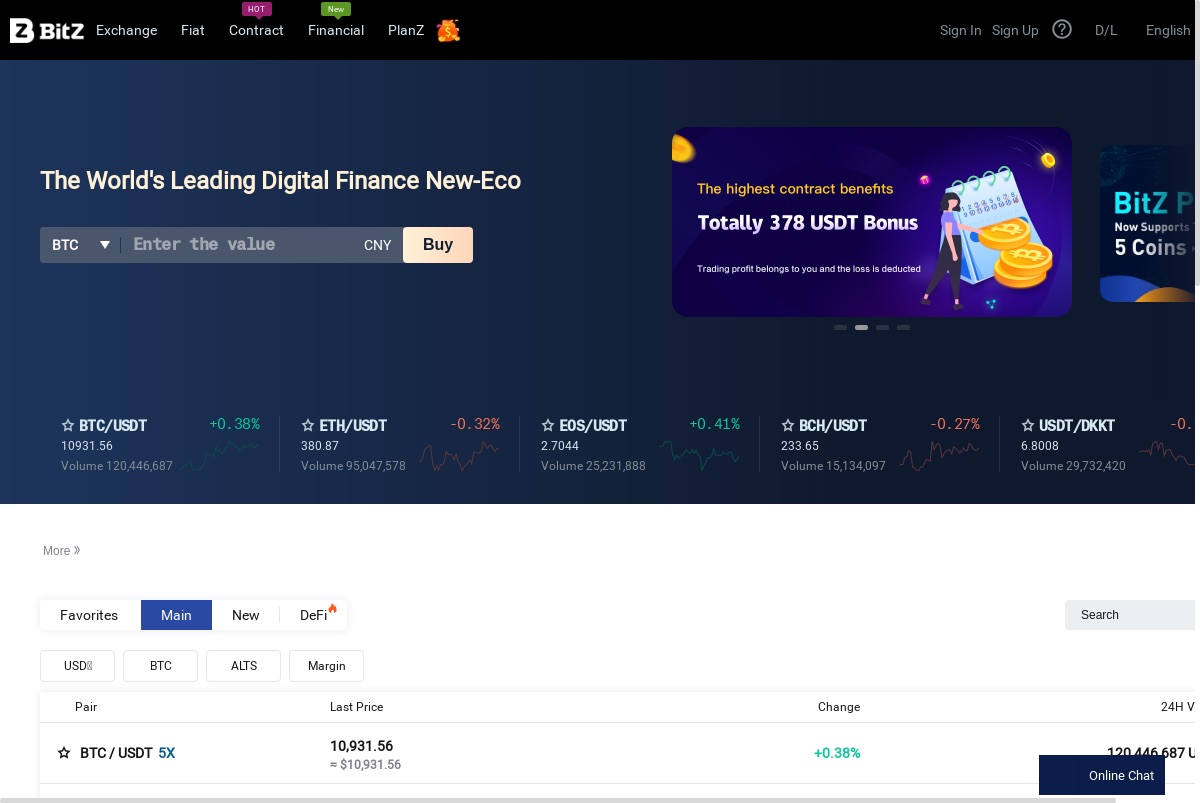Click the BitZ logo
This screenshot has height=803, width=1200.
pos(47,31)
